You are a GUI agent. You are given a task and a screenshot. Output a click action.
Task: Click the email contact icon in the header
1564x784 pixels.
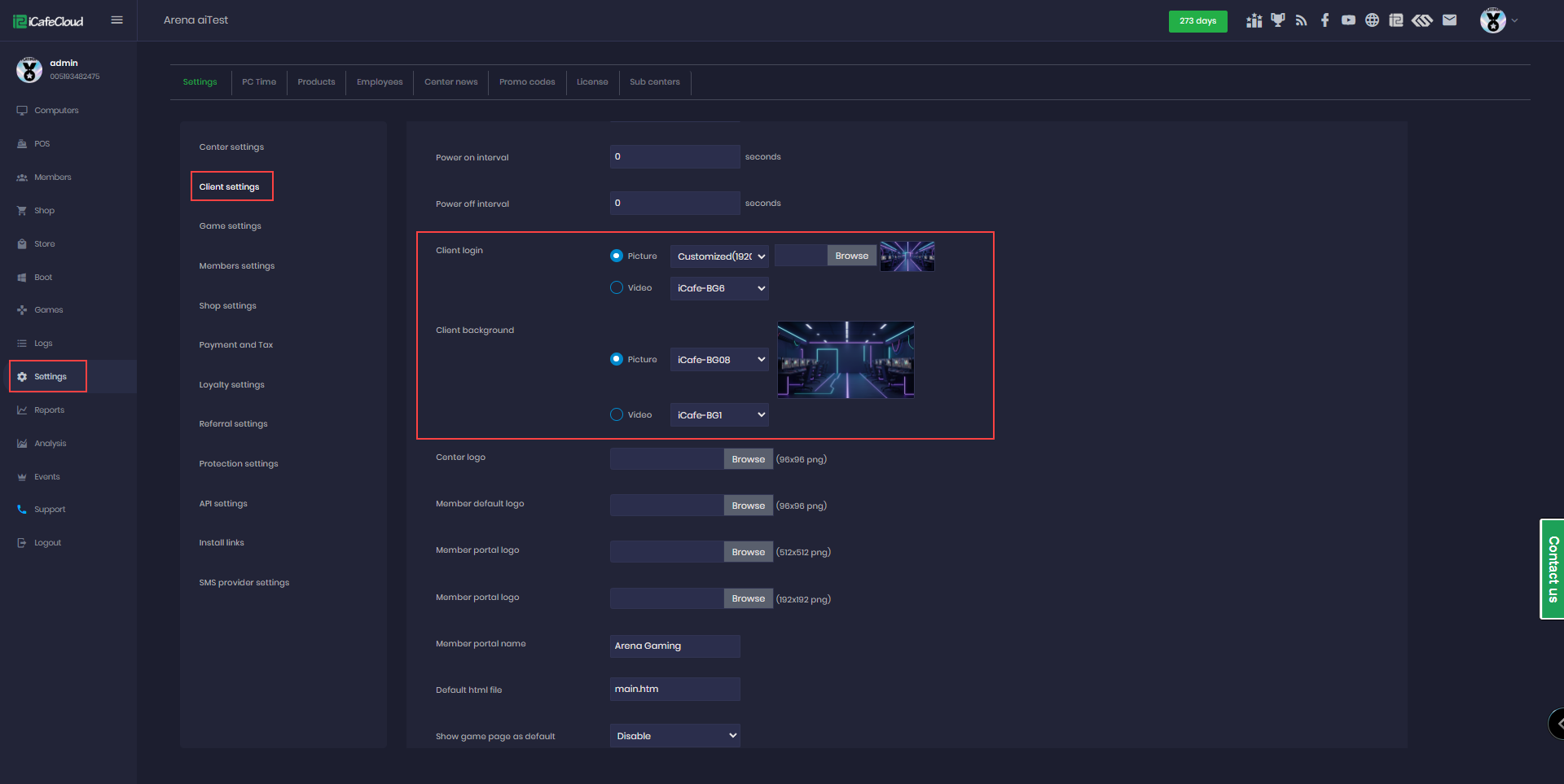(1450, 20)
